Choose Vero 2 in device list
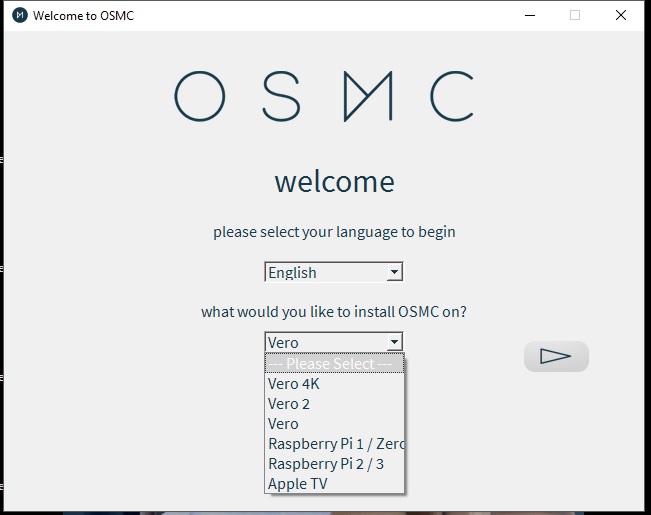 coord(334,404)
